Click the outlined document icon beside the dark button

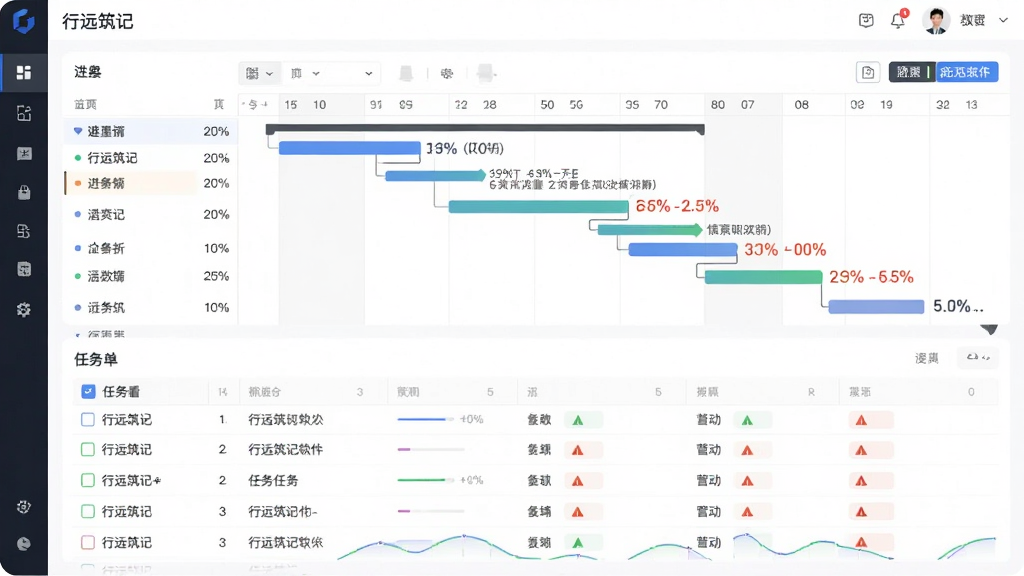pos(868,72)
